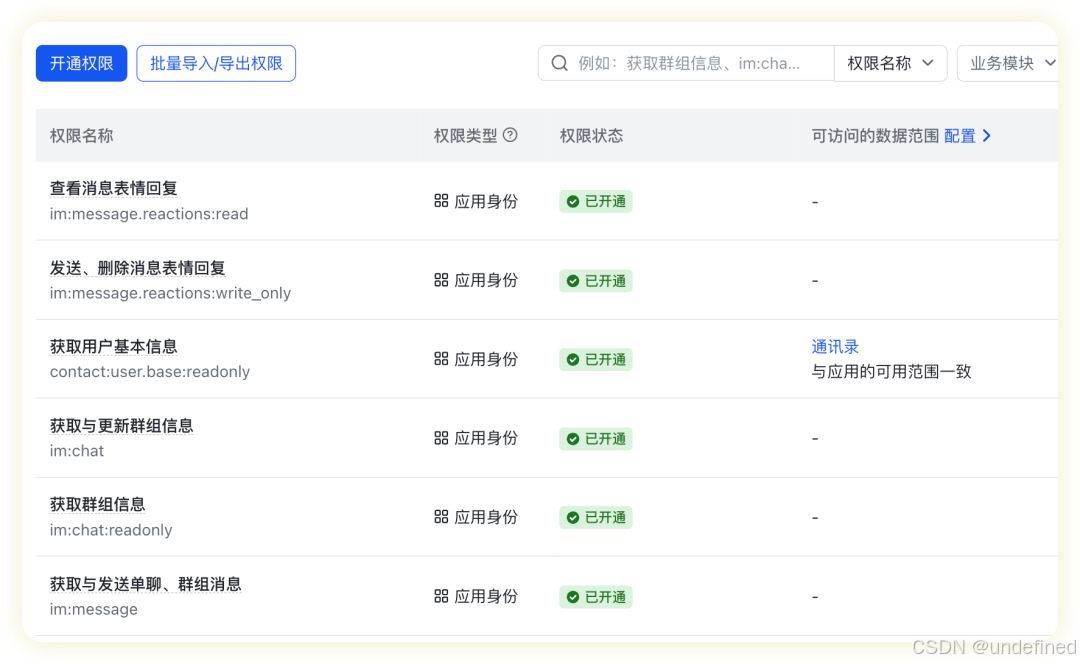Click the checkmark icon in first 已开通 badge
Screen dimensions: 1080x664
click(572, 201)
